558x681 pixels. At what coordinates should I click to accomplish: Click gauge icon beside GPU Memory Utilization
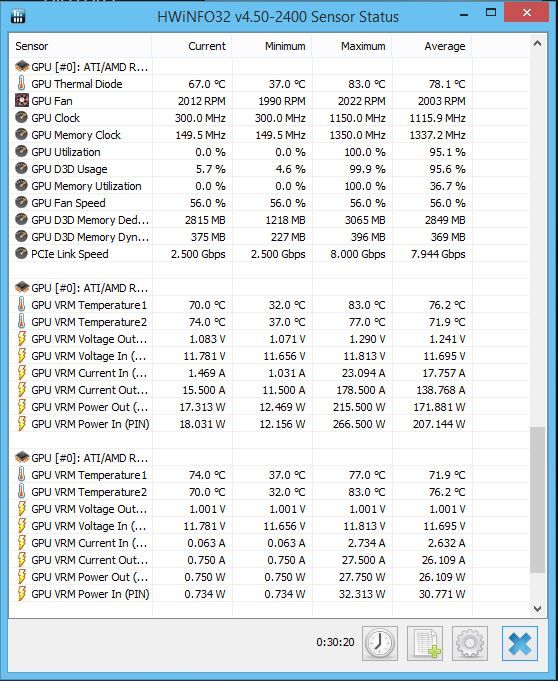[x=21, y=185]
